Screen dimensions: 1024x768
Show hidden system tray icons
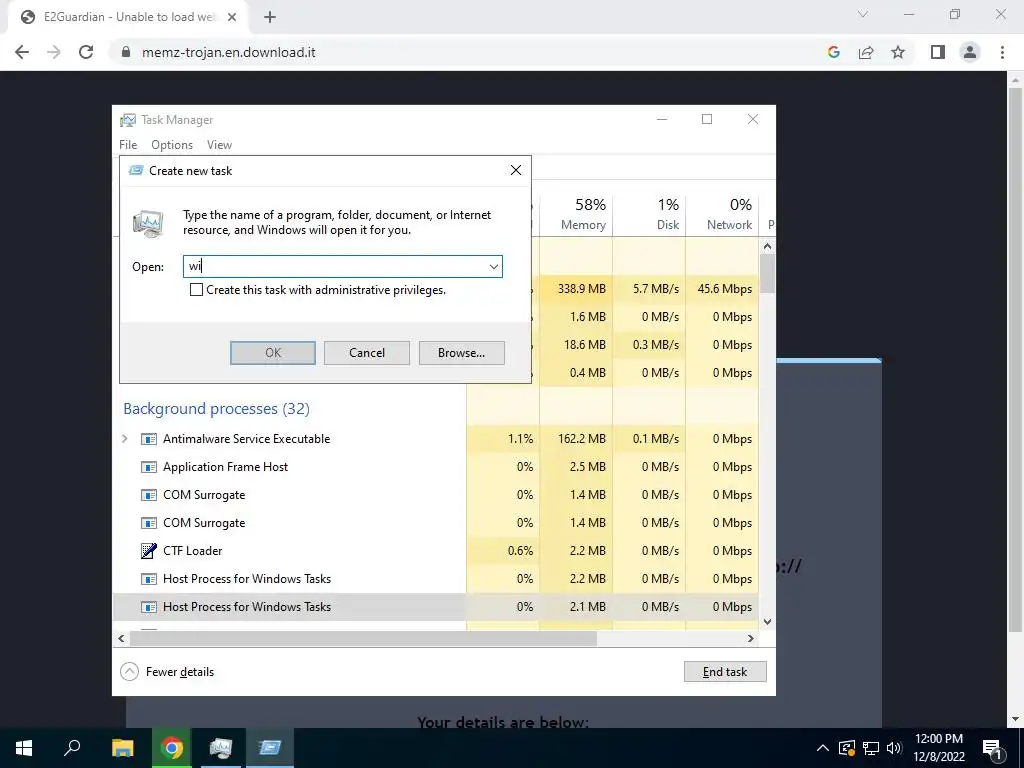coord(823,748)
